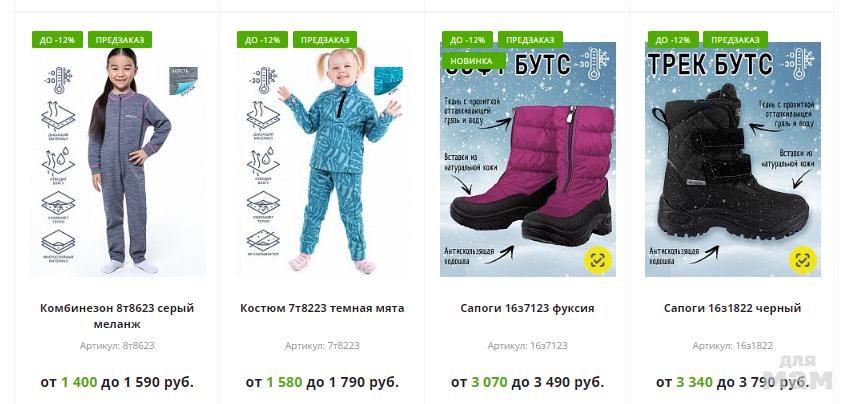Viewport: 848px width, 404px height.
Task: Click the fuchsia boots product photo
Action: (528, 160)
